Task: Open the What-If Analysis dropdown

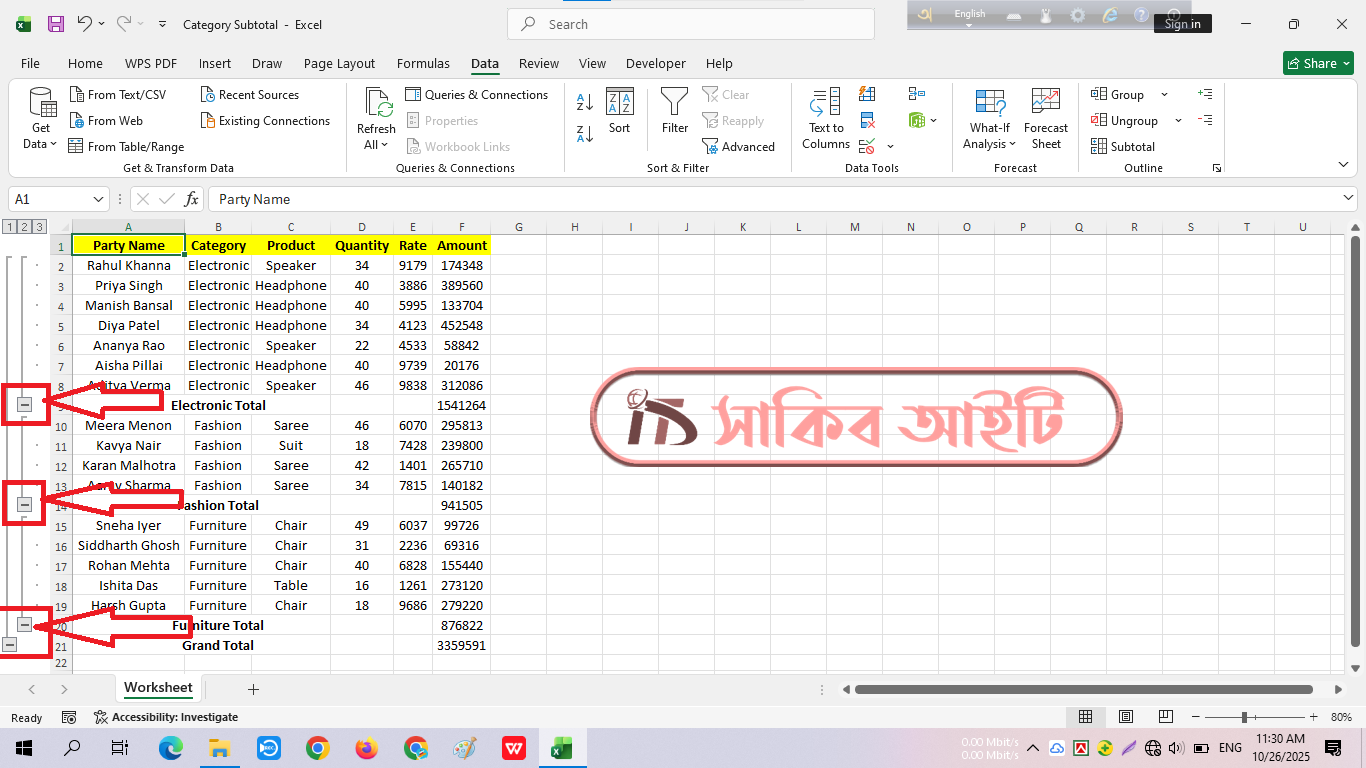Action: coord(989,118)
